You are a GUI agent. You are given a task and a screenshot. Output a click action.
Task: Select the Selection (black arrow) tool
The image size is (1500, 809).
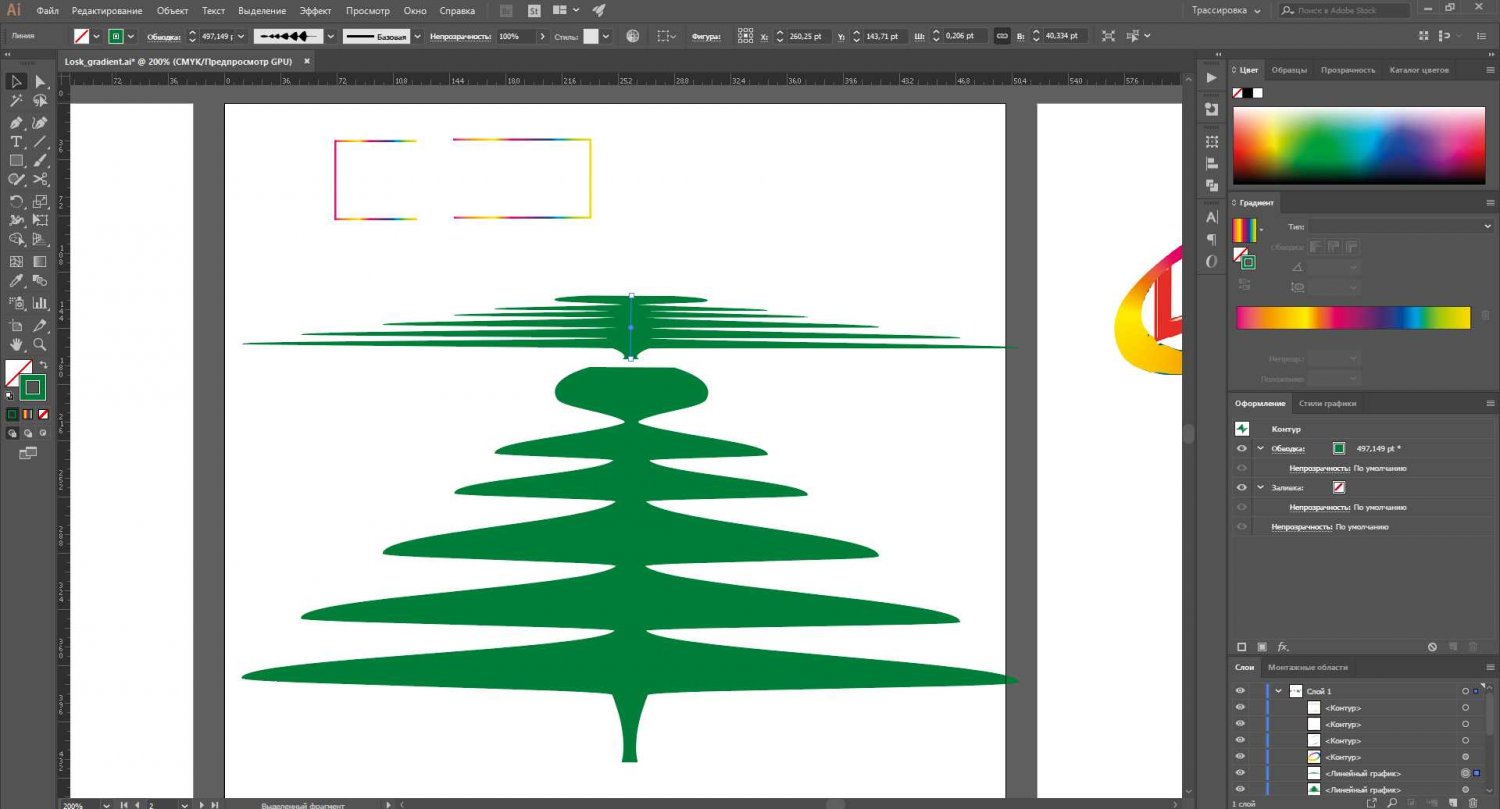[x=17, y=82]
